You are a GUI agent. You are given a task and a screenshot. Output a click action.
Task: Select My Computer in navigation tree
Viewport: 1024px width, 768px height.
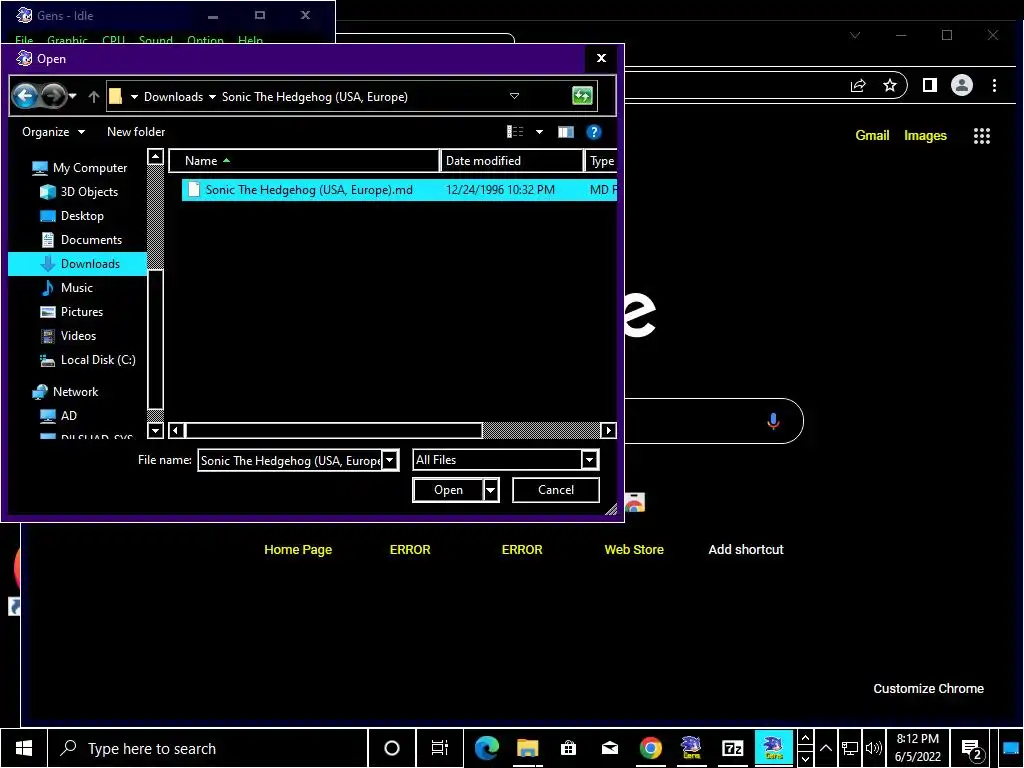pos(79,168)
